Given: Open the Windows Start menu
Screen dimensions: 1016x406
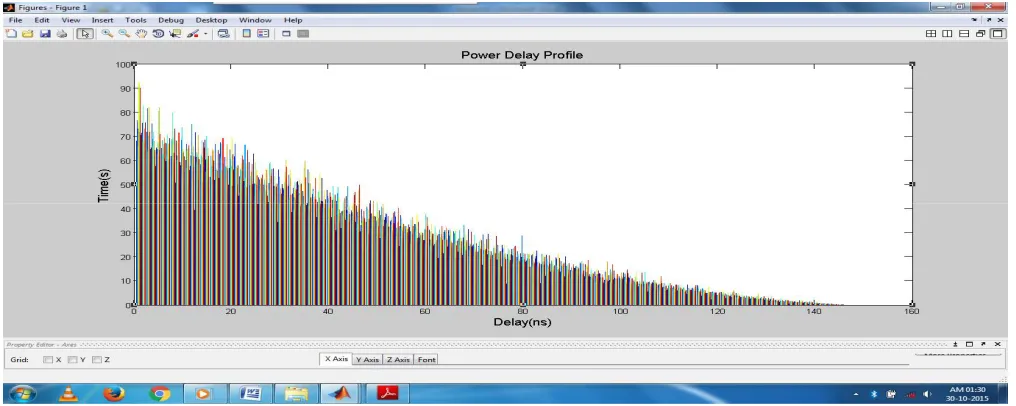Looking at the screenshot, I should point(23,393).
